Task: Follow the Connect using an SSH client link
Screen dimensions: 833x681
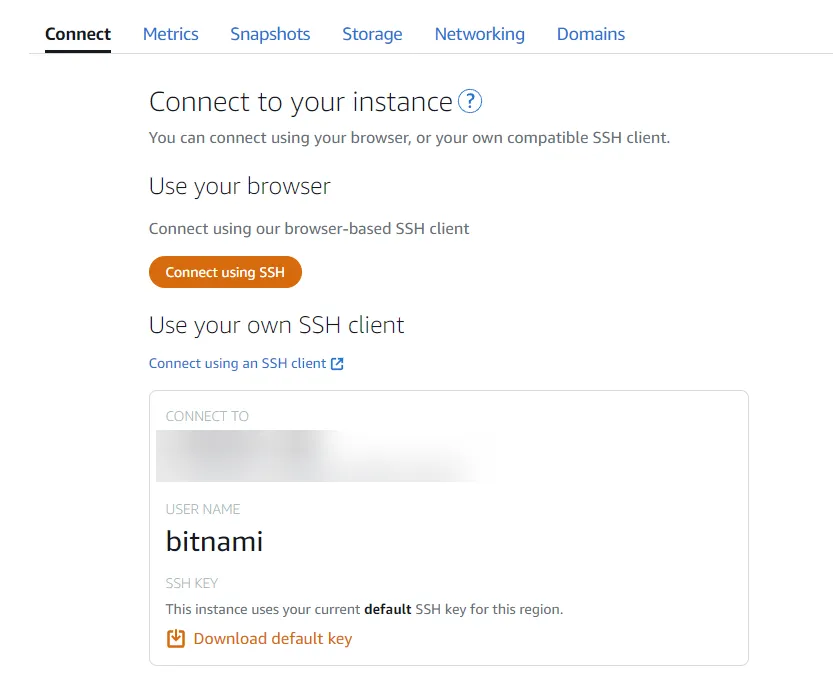Action: [x=237, y=364]
